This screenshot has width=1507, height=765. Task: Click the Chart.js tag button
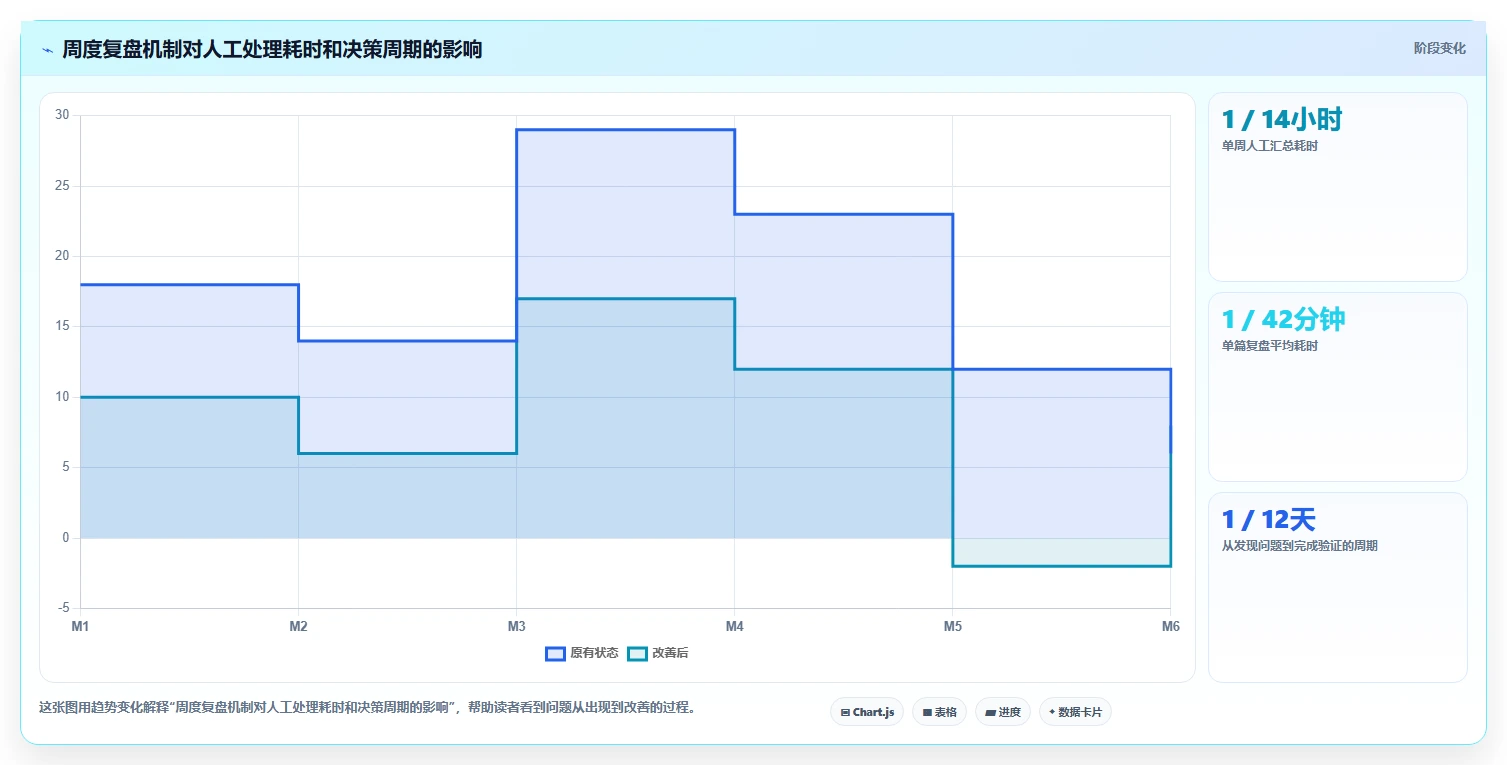click(x=867, y=712)
